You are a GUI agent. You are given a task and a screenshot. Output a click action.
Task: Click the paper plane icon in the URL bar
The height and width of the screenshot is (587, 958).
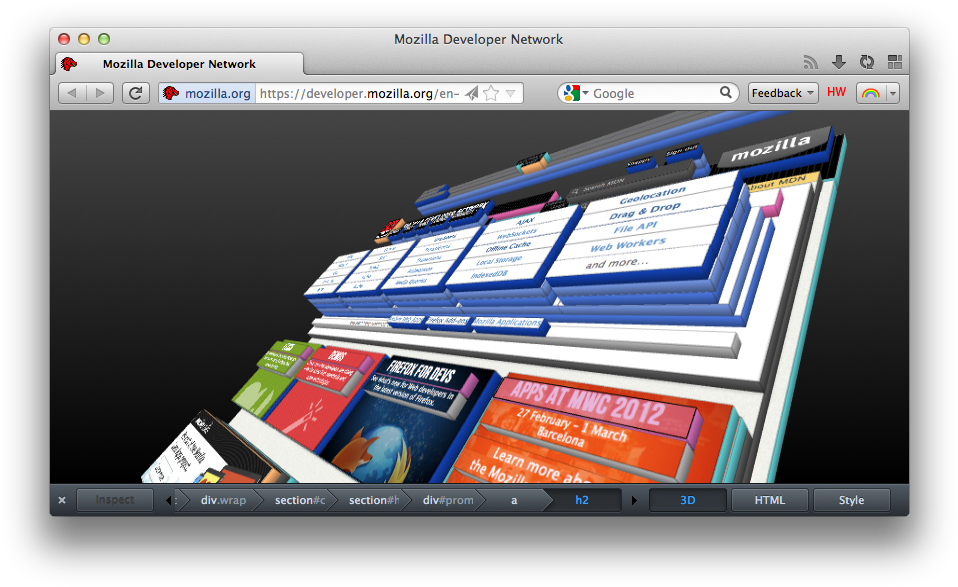pyautogui.click(x=471, y=93)
